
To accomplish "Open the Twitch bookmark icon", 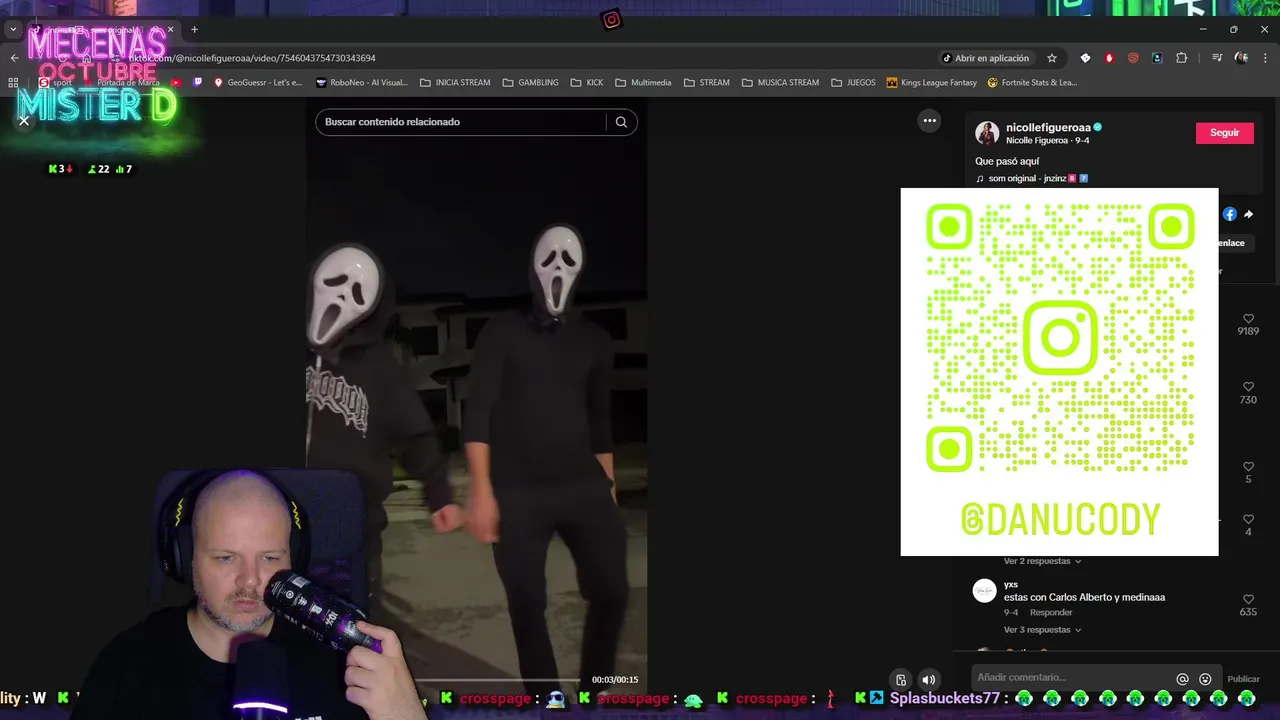I will [x=197, y=83].
